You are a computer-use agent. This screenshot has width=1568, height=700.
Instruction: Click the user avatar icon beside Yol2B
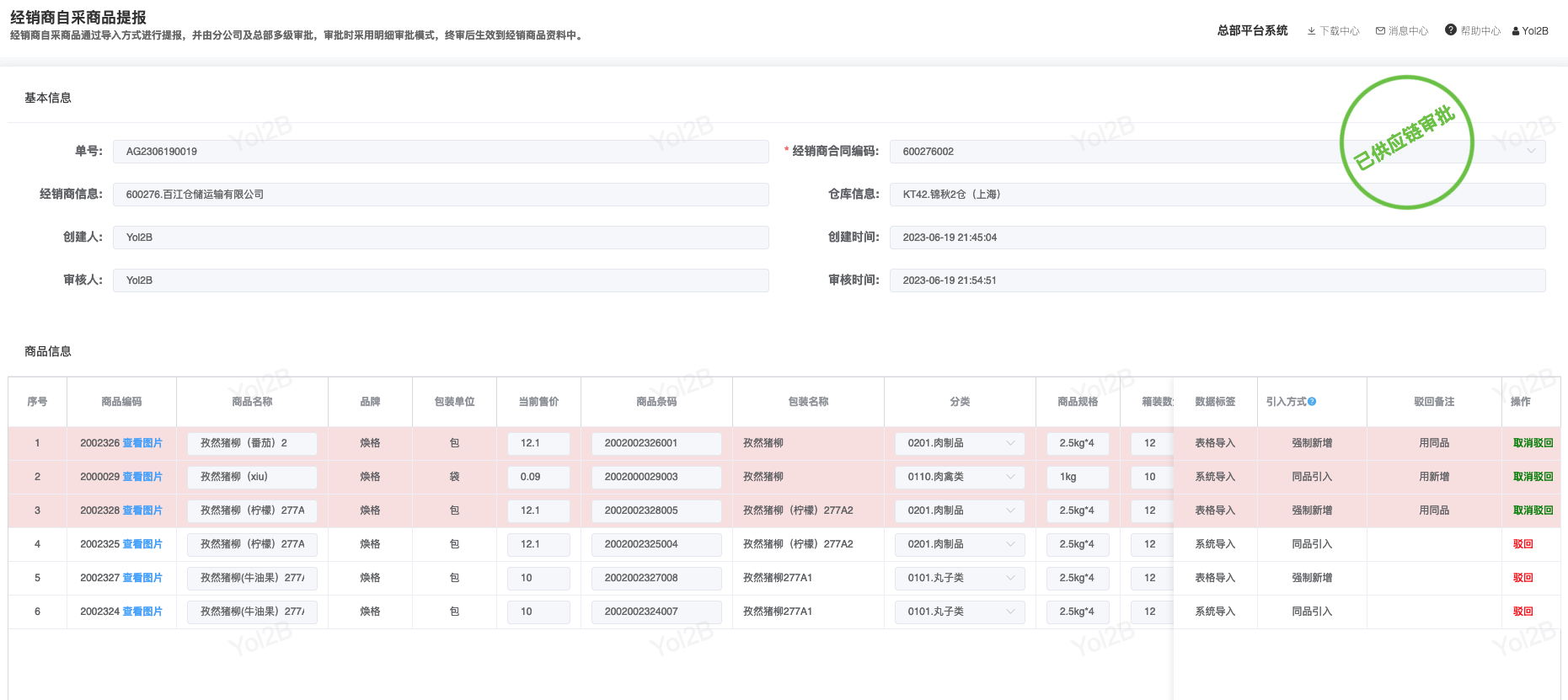click(1516, 31)
